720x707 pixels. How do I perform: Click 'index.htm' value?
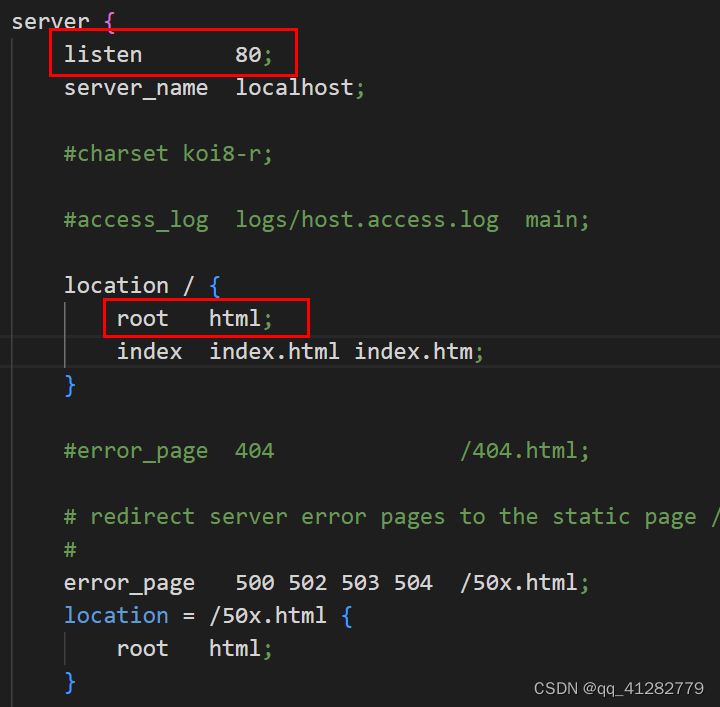click(413, 351)
